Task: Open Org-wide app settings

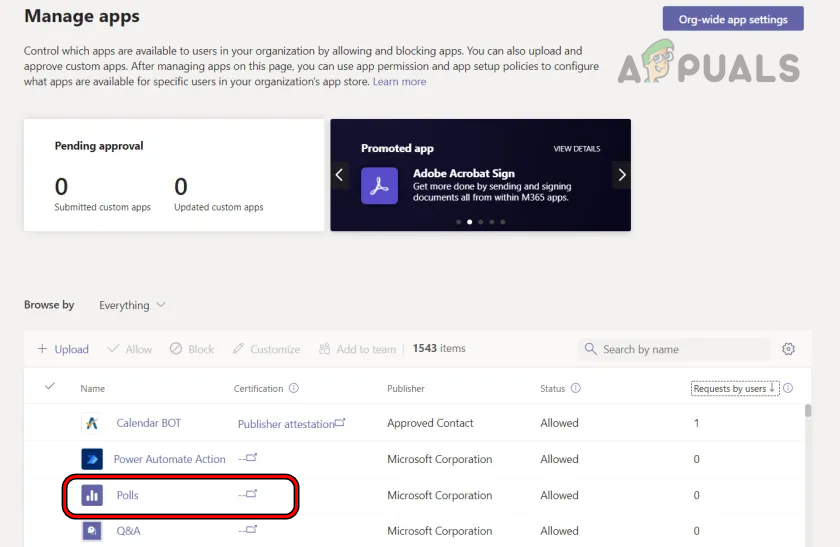Action: click(x=733, y=19)
